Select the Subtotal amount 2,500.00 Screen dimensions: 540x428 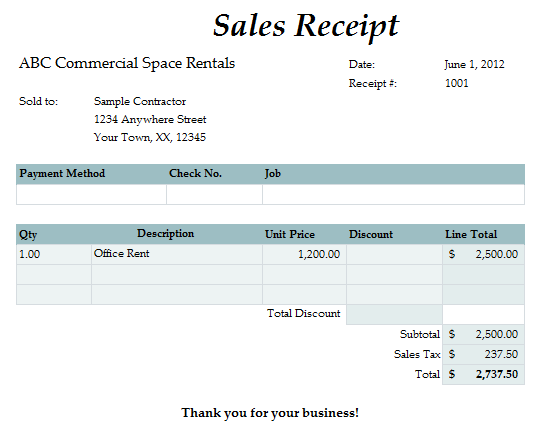(484, 334)
